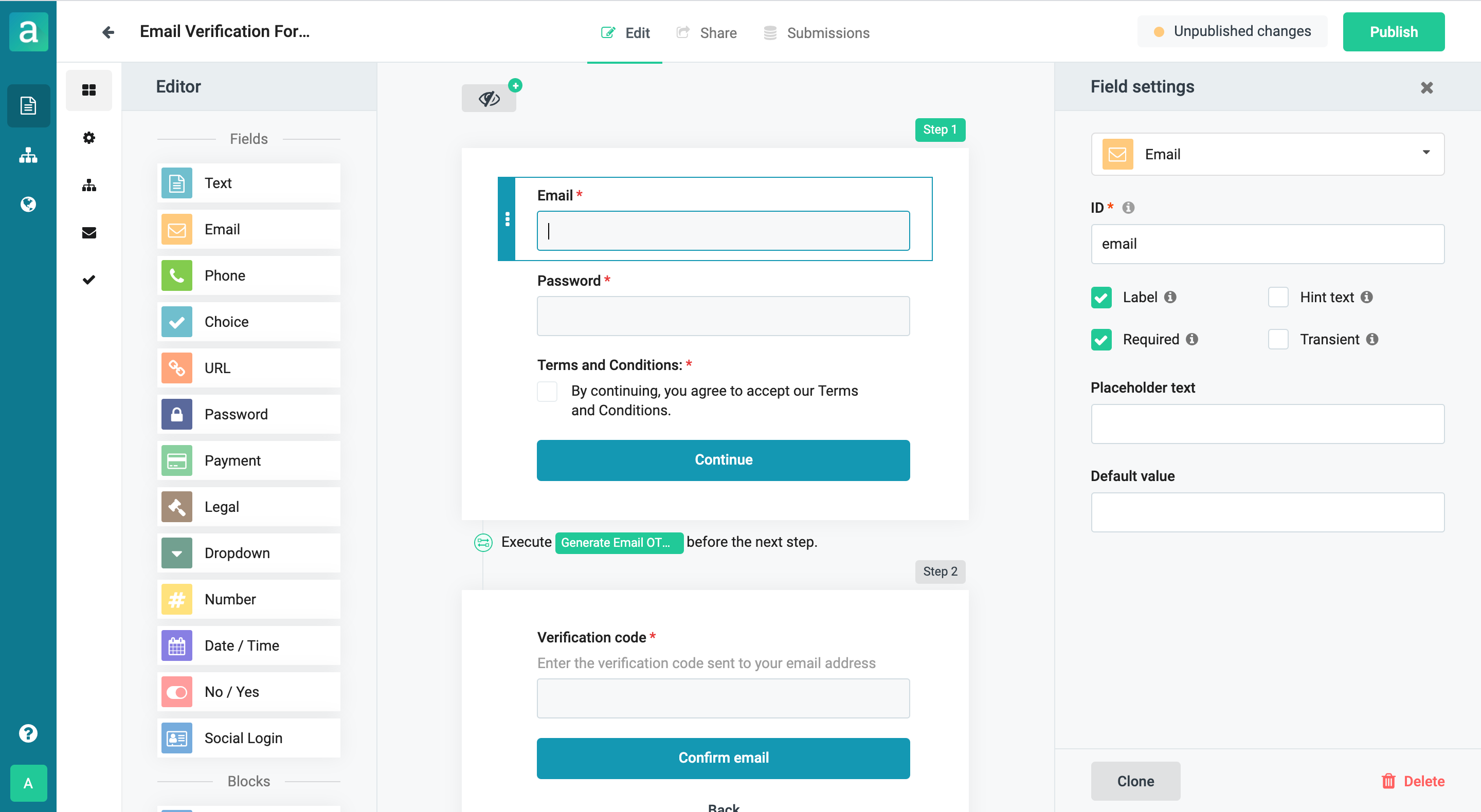
Task: Add a Social Login field from the list
Action: 249,739
